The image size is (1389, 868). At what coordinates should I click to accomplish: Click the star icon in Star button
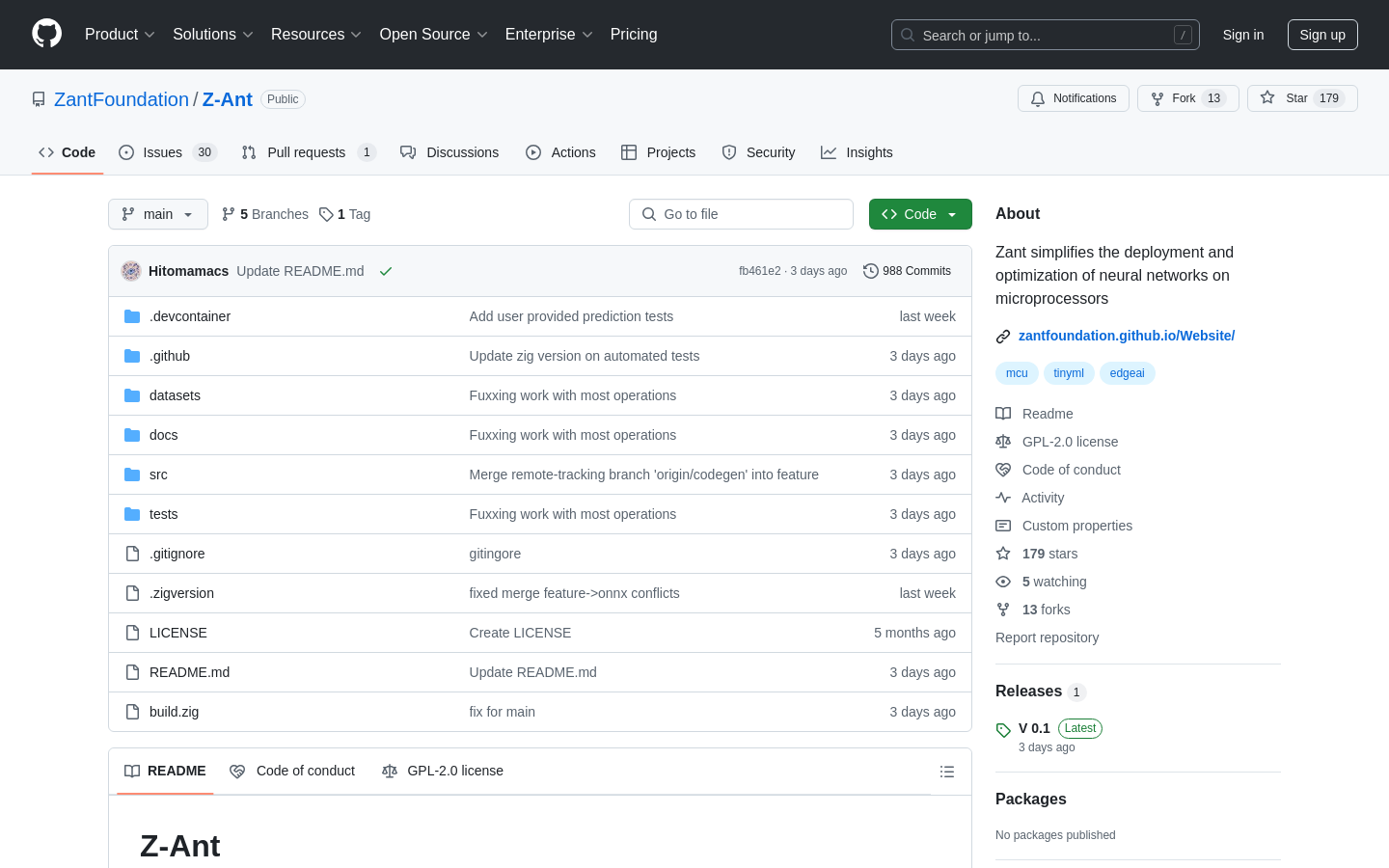click(x=1267, y=98)
